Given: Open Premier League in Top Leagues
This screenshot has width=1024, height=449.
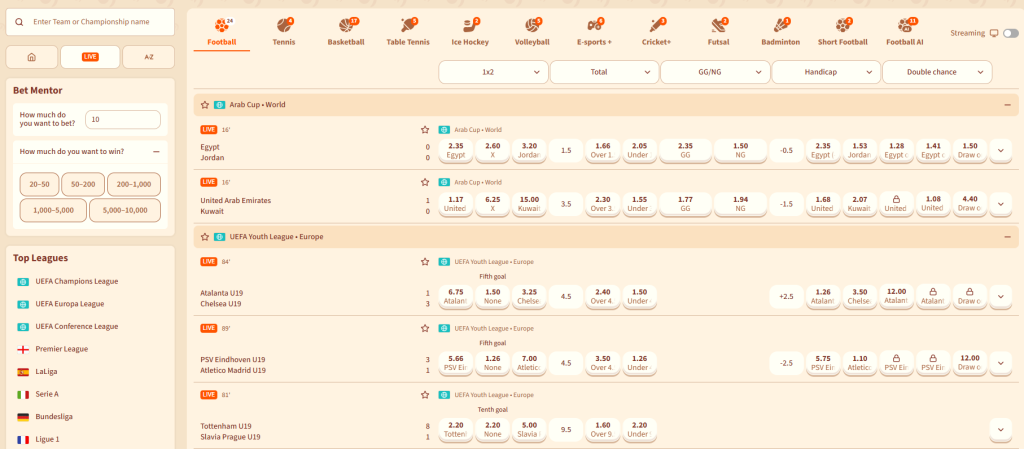Looking at the screenshot, I should 62,349.
